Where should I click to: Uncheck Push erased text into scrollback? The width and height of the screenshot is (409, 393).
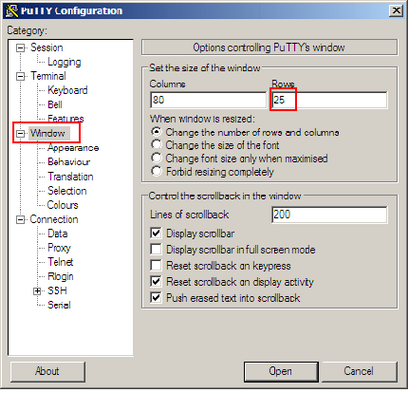click(156, 298)
